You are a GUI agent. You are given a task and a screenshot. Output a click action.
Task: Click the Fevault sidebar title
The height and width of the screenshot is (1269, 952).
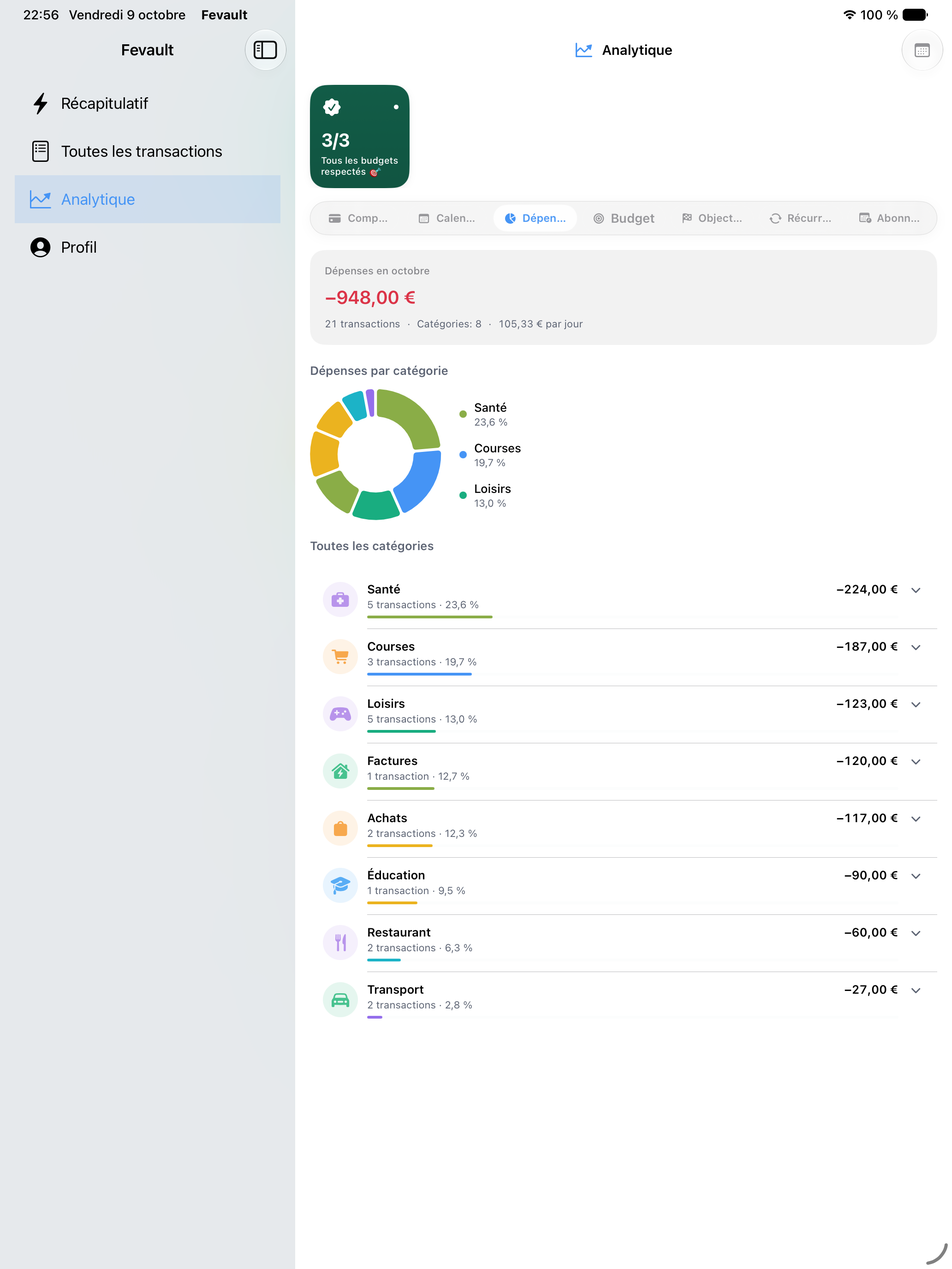point(147,50)
